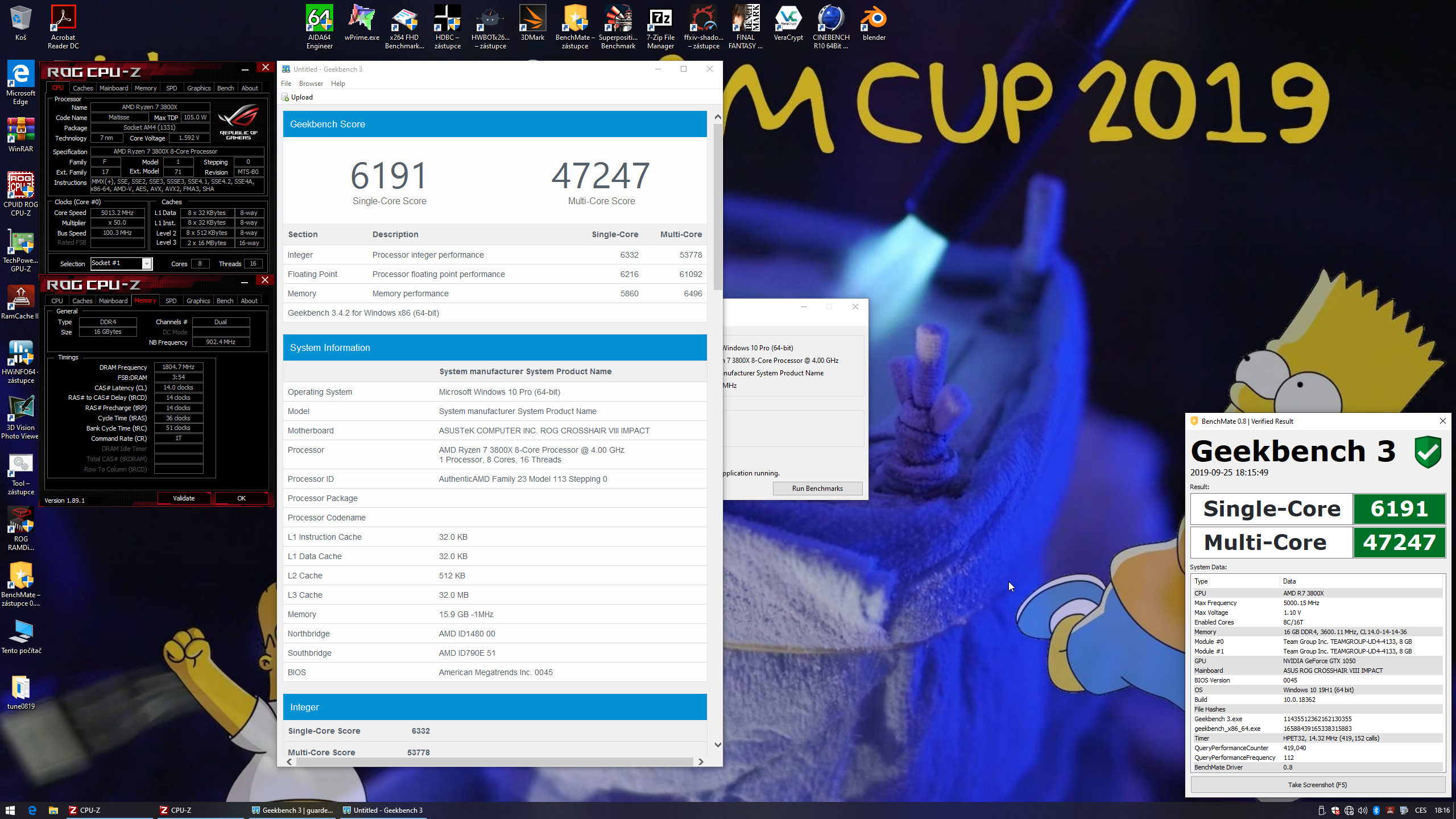Open tune0819 archive desktop icon
This screenshot has width=1456, height=819.
click(20, 692)
